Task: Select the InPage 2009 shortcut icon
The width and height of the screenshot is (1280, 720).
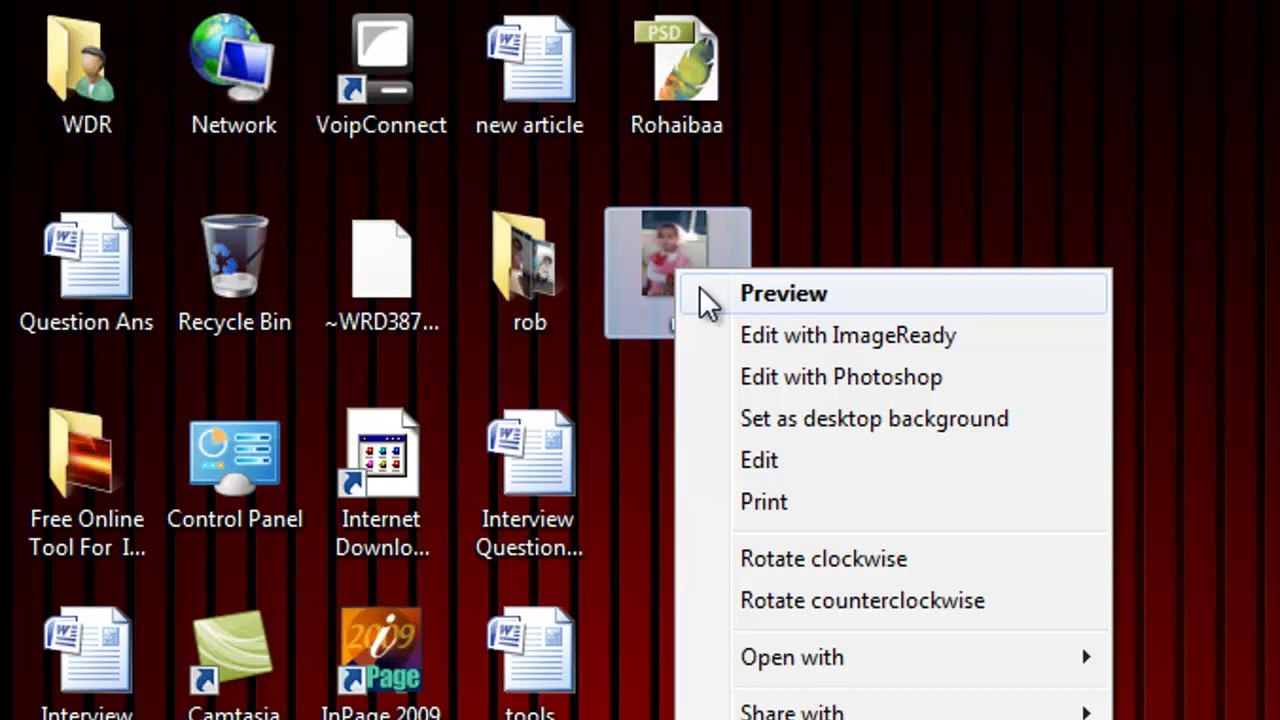Action: (x=381, y=652)
